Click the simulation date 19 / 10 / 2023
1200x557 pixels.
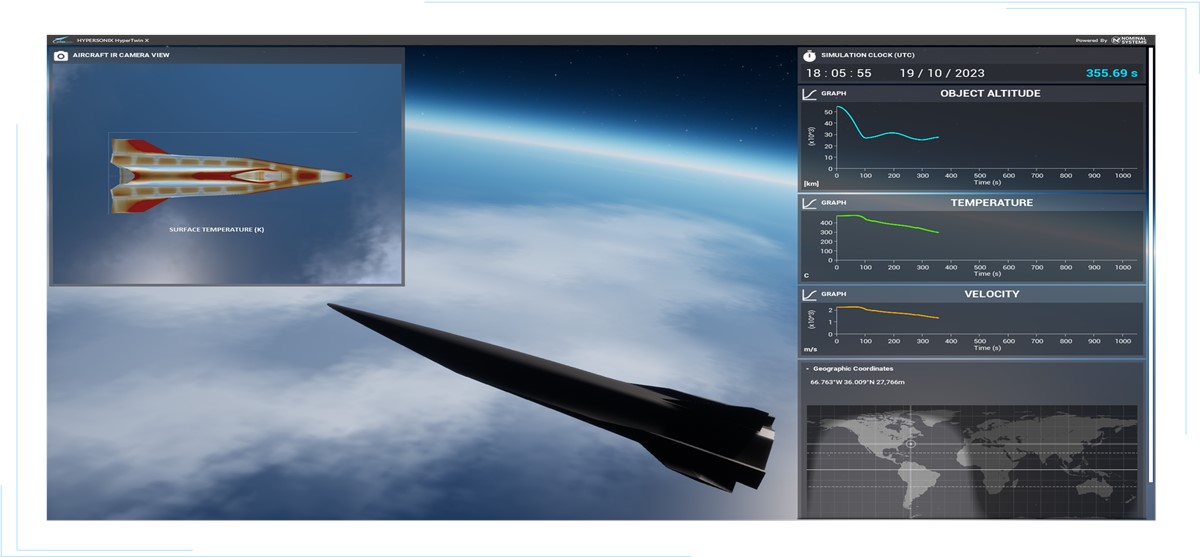coord(942,73)
